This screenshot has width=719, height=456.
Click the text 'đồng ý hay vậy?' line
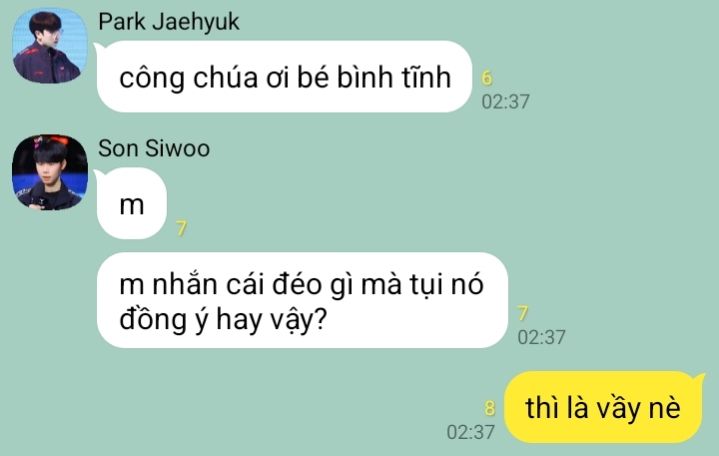(x=222, y=319)
